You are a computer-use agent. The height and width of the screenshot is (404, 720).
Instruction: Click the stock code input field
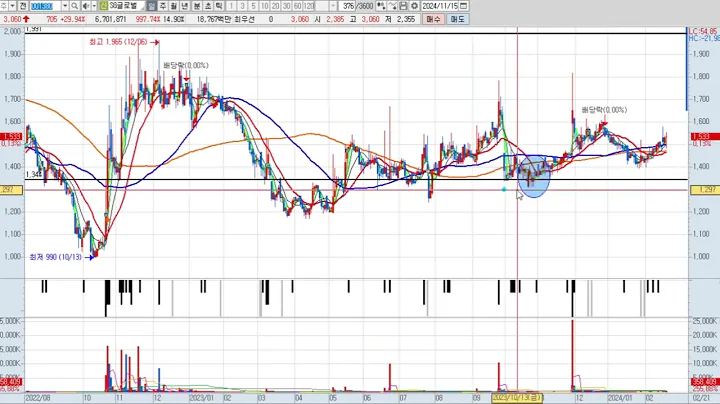pos(45,6)
